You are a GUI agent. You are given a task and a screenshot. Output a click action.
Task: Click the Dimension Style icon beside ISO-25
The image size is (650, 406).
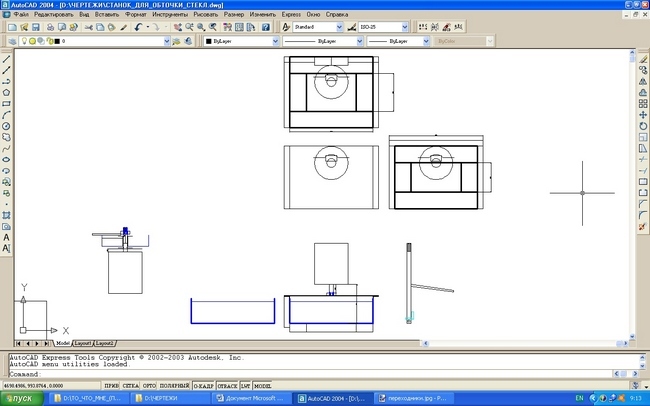click(352, 27)
